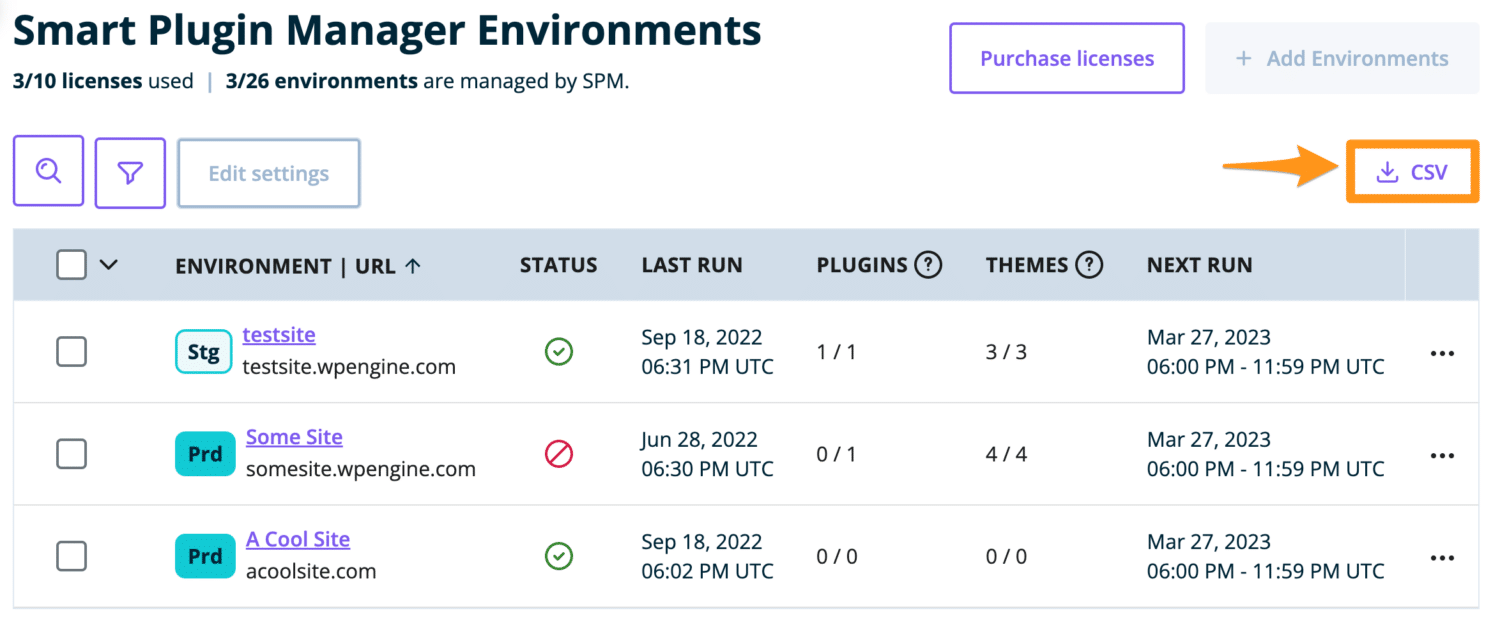Expand the bulk selection dropdown arrow
Screen dimensions: 1500x620
[110, 265]
